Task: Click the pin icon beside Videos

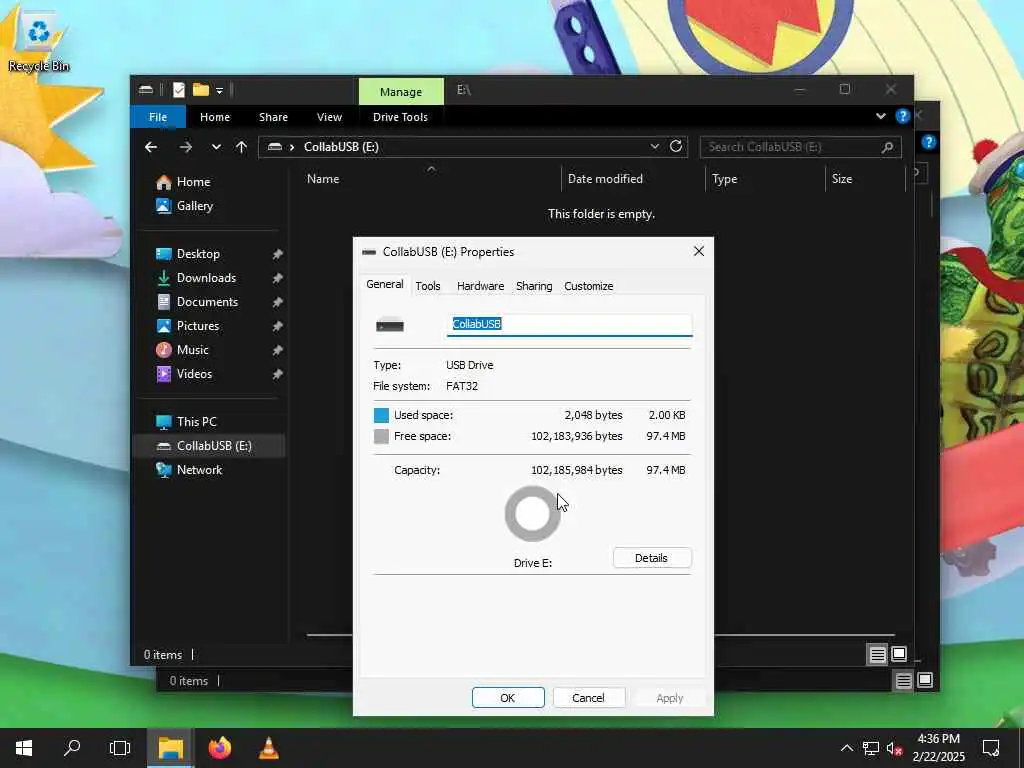Action: tap(278, 374)
